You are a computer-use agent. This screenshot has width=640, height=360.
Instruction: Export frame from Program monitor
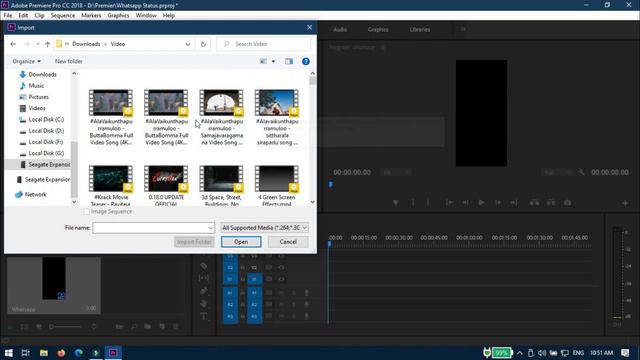(x=567, y=202)
